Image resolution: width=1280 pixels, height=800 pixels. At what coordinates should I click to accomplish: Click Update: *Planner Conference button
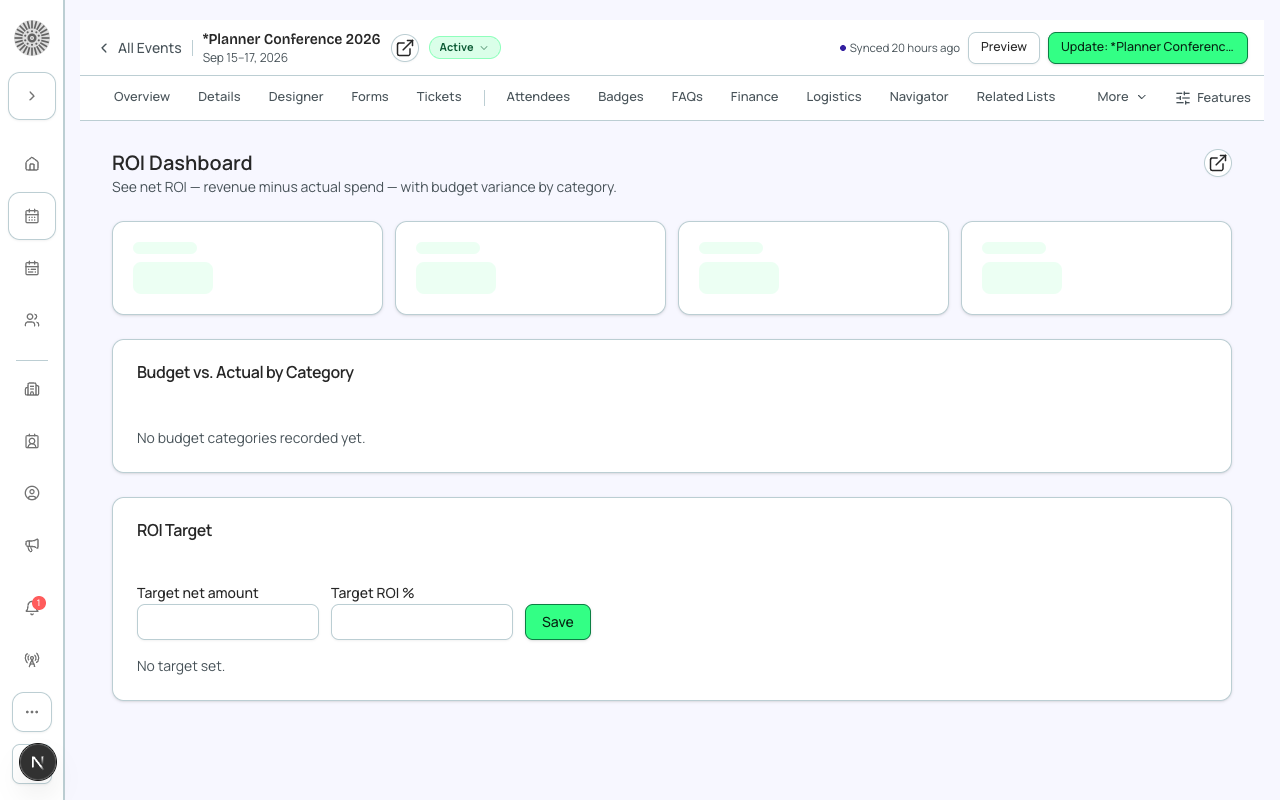pyautogui.click(x=1148, y=47)
